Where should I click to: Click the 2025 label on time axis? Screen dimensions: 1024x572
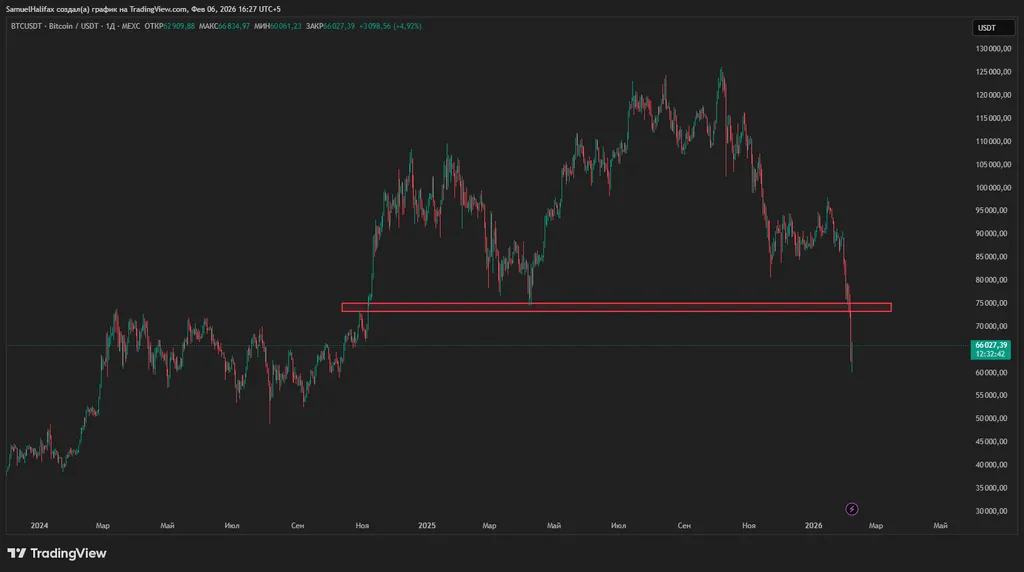pyautogui.click(x=427, y=525)
